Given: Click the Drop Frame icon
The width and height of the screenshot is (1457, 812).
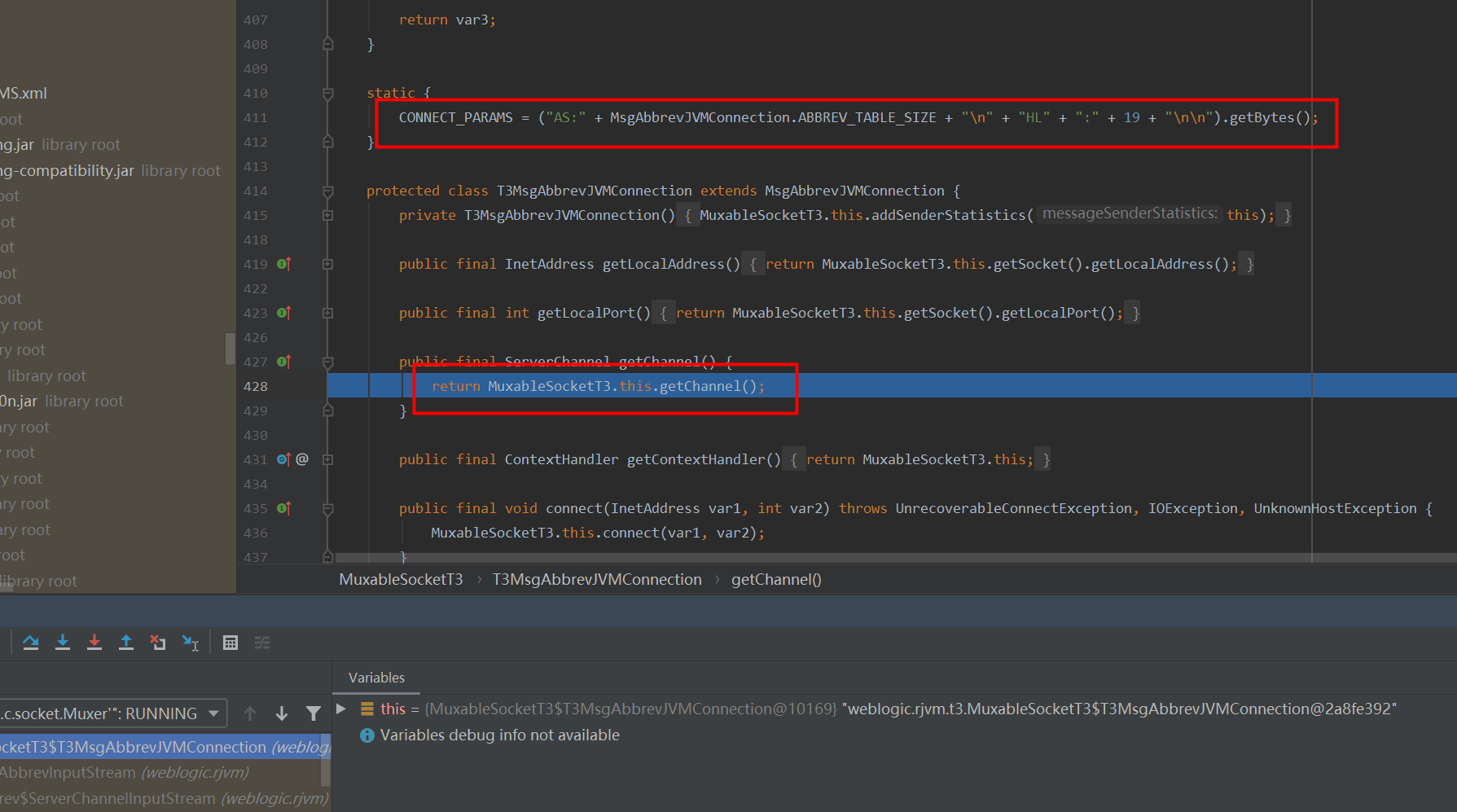Looking at the screenshot, I should click(158, 643).
